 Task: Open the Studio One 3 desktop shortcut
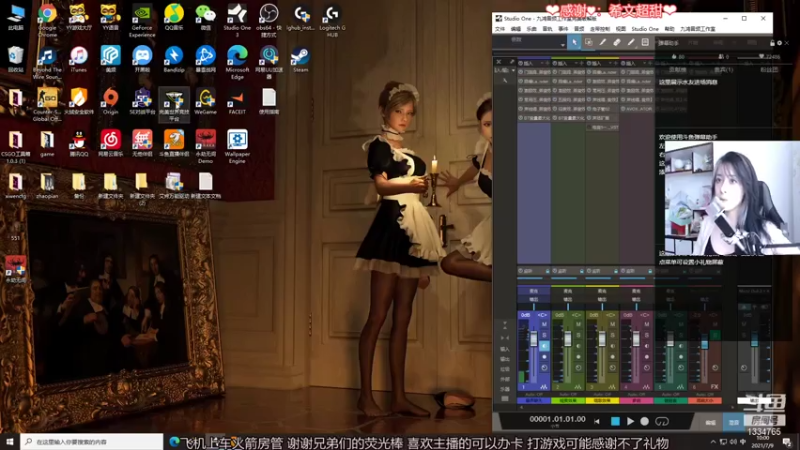point(237,20)
